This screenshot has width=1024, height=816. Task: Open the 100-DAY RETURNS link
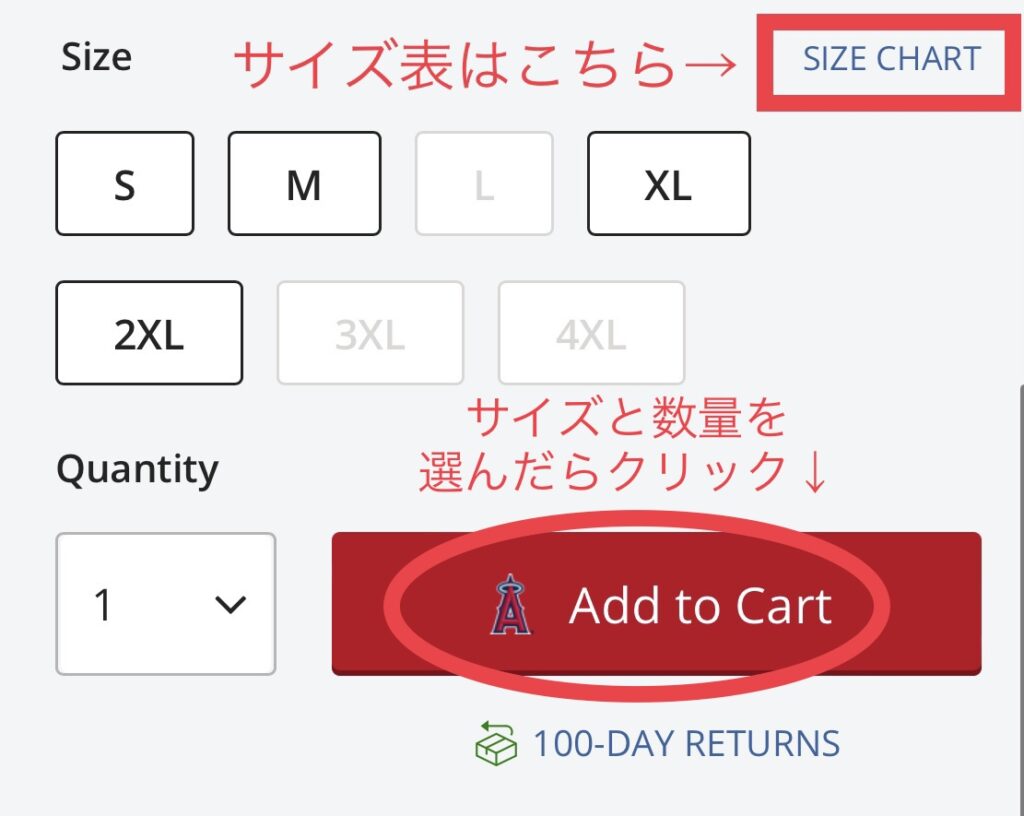point(685,744)
